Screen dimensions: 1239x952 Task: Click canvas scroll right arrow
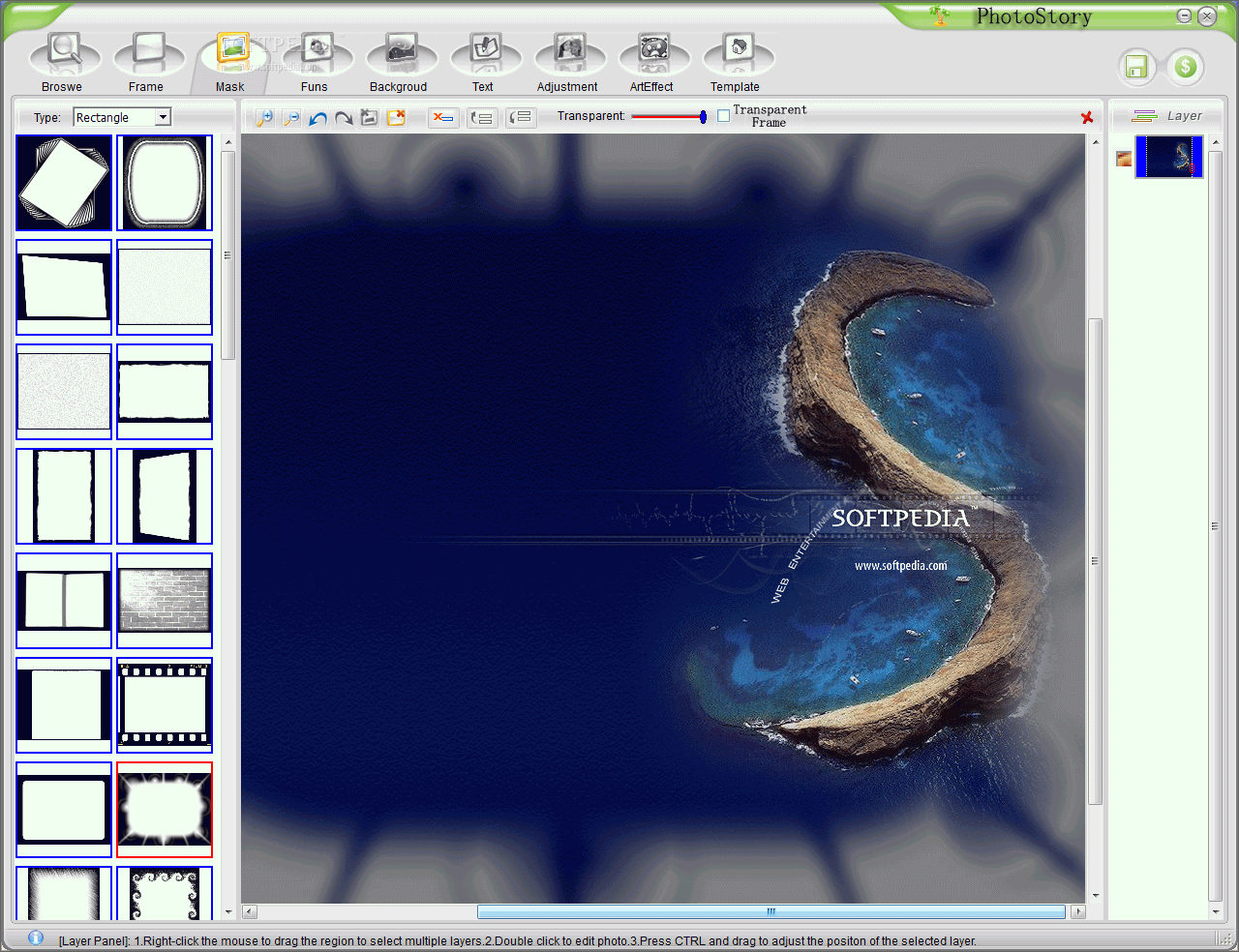1078,911
